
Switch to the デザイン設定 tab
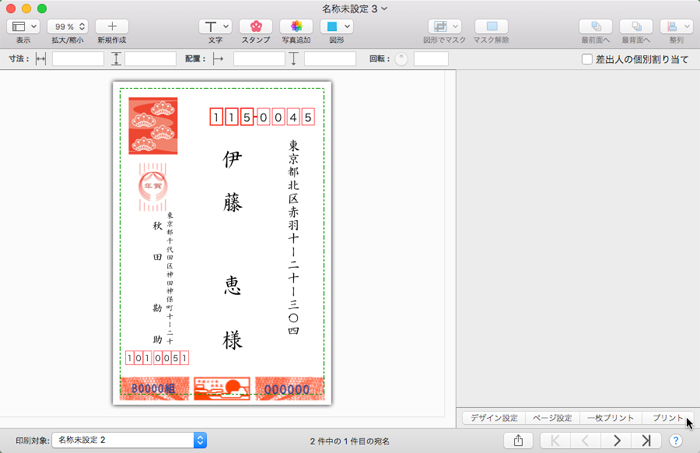click(494, 417)
